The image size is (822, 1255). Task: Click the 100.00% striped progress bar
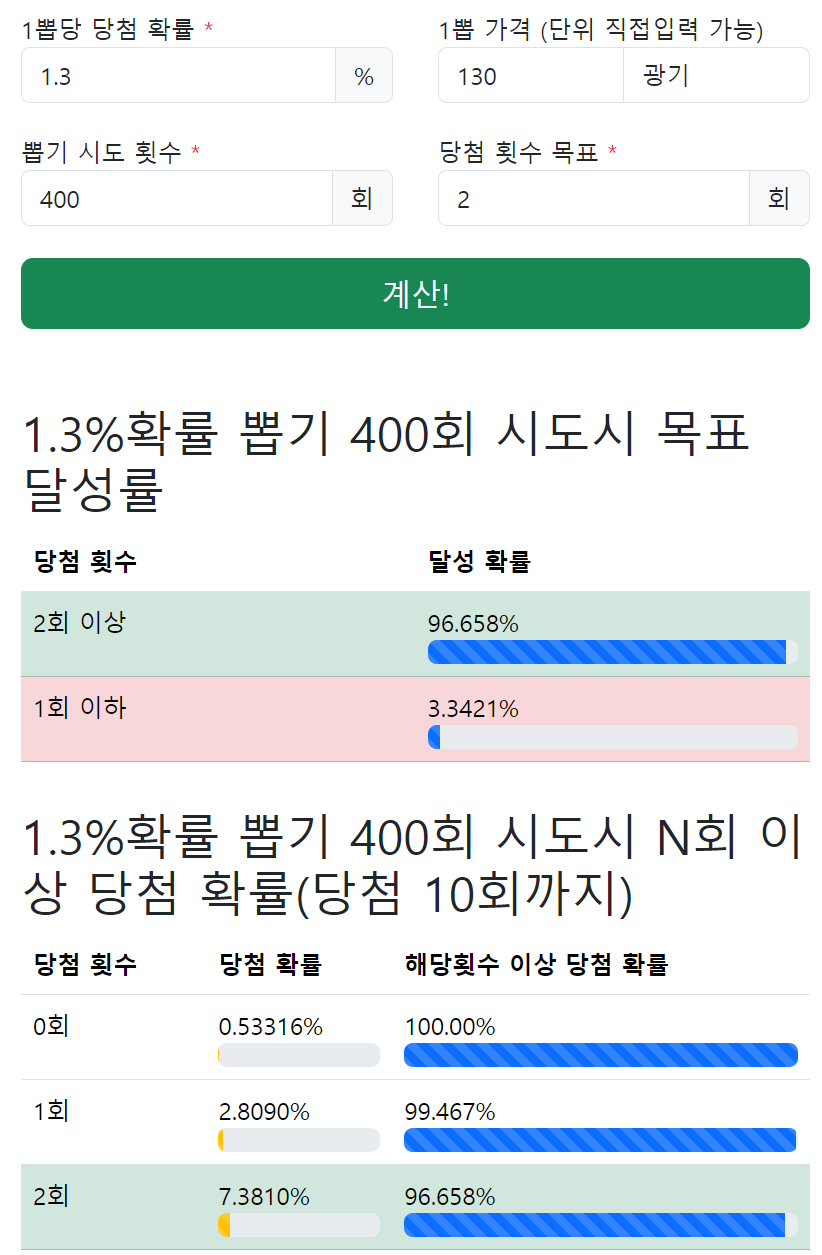pyautogui.click(x=600, y=1055)
